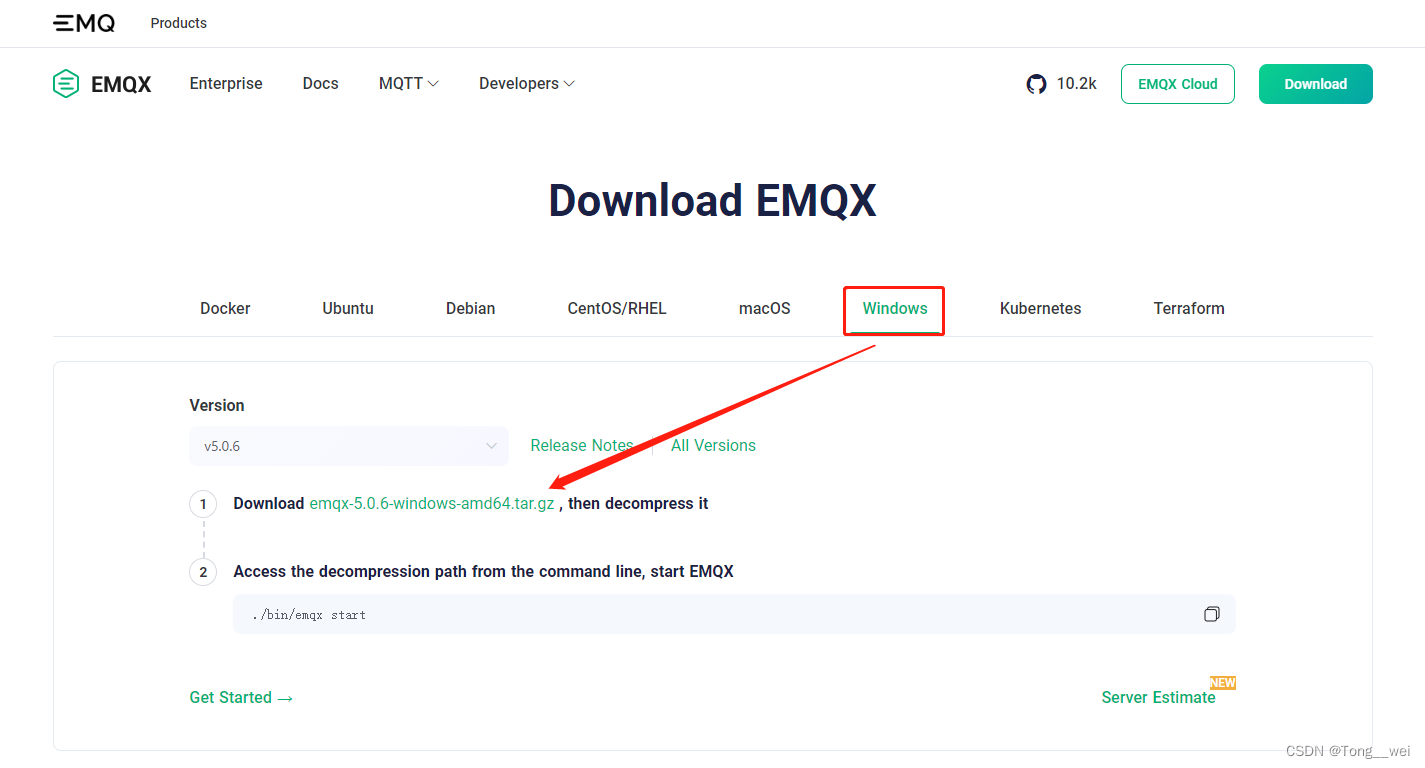Screen dimensions: 1425x768
Task: Click the 10.2k GitHub stars count
Action: [1077, 84]
